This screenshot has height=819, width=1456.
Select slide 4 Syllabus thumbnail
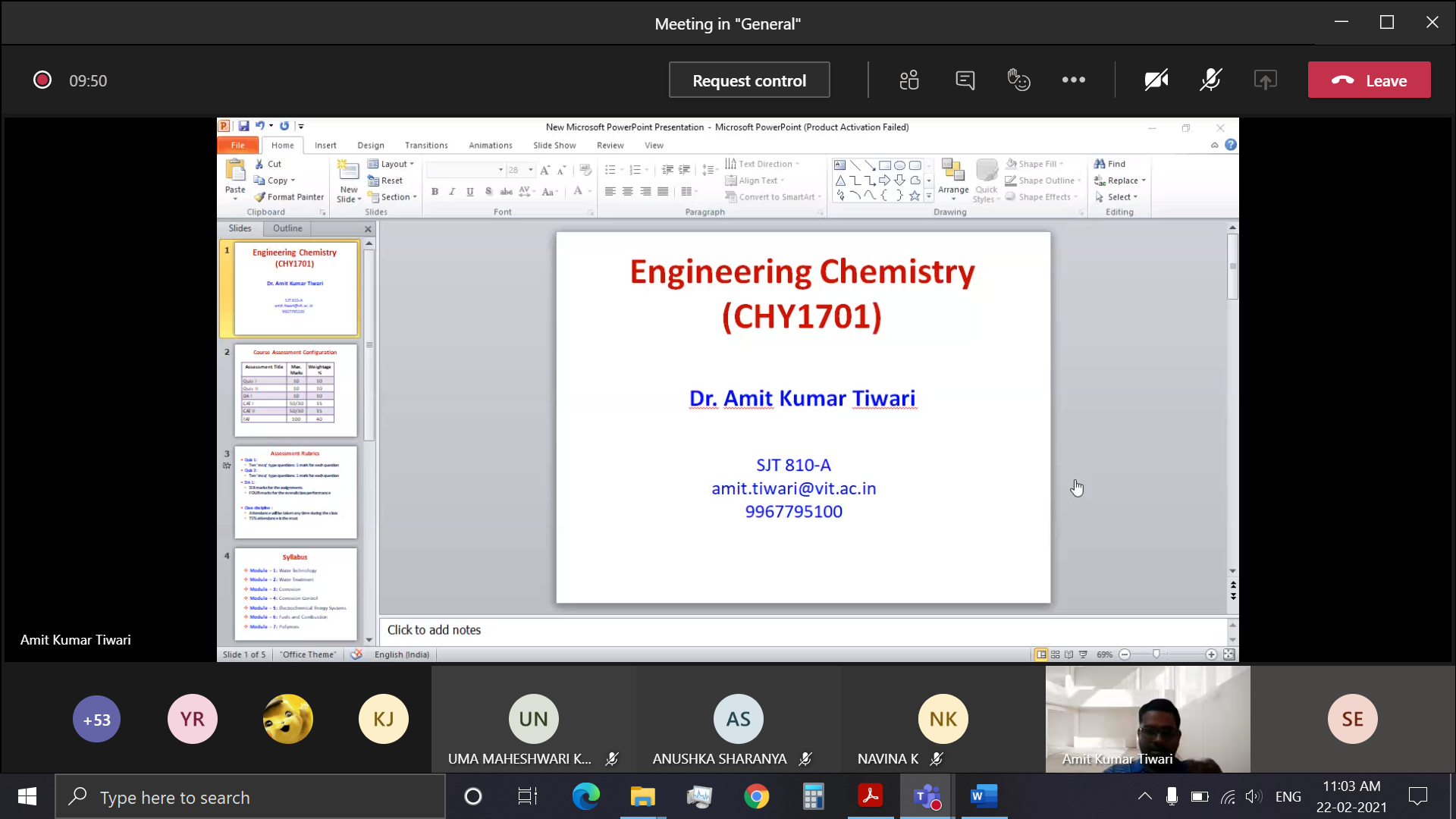tap(295, 594)
